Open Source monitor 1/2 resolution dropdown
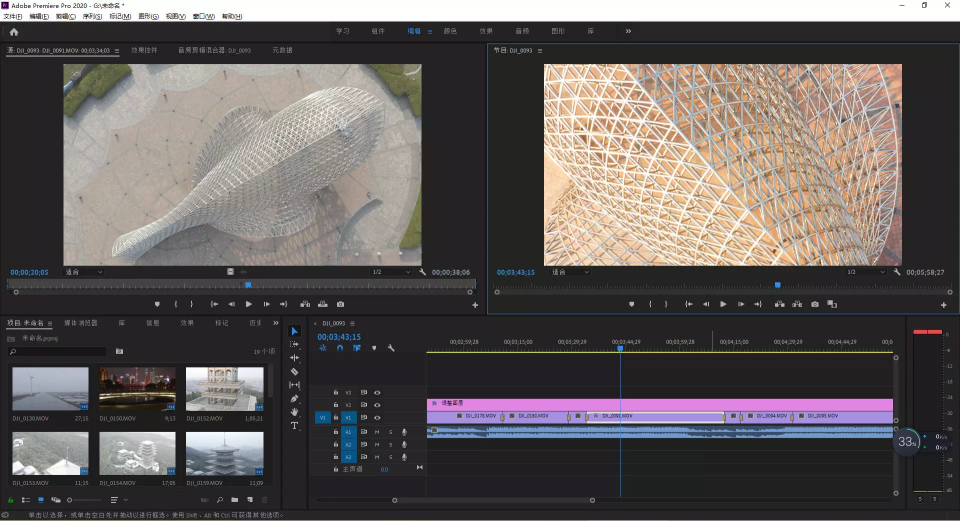960x521 pixels. pos(391,272)
